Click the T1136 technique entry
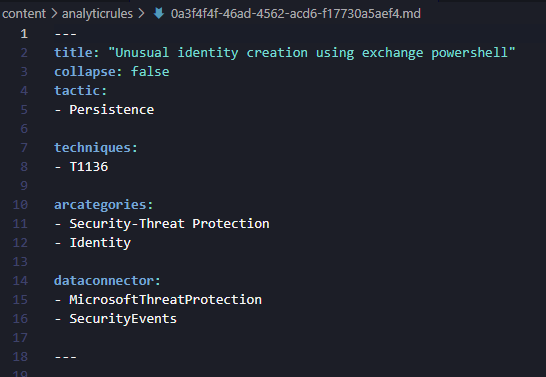Image resolution: width=546 pixels, height=377 pixels. point(89,166)
